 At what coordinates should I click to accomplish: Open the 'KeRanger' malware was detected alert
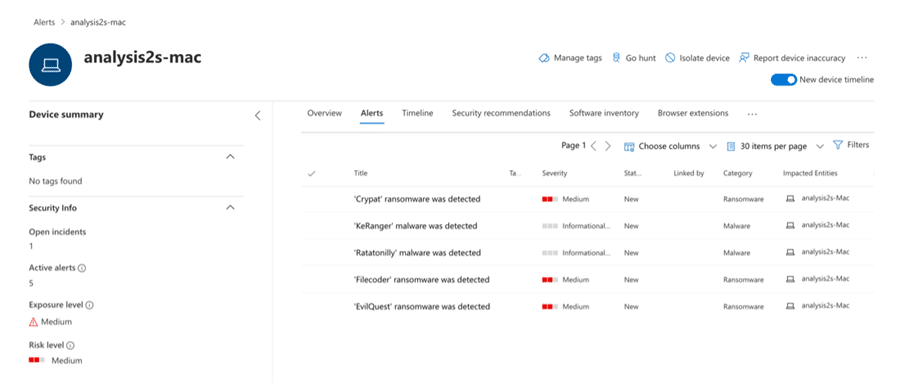click(416, 226)
